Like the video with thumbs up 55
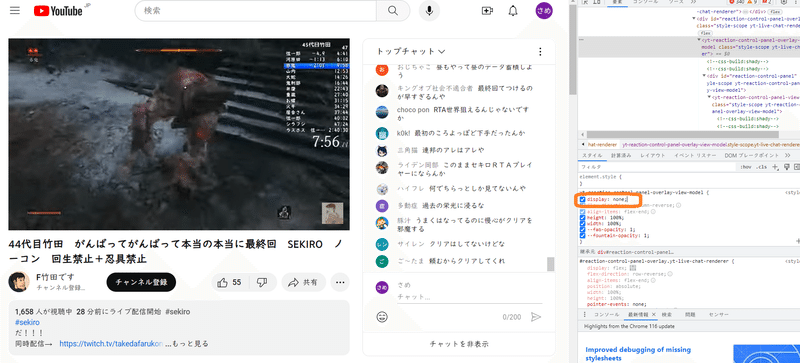 tap(229, 282)
